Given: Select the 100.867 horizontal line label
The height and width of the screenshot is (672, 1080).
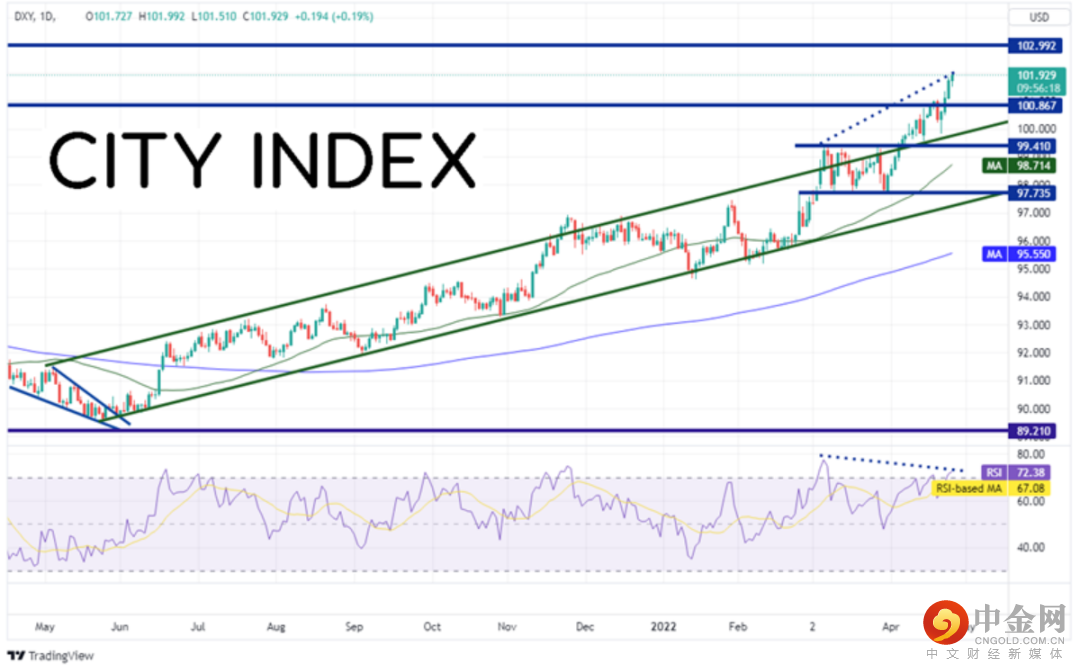Looking at the screenshot, I should coord(1036,105).
